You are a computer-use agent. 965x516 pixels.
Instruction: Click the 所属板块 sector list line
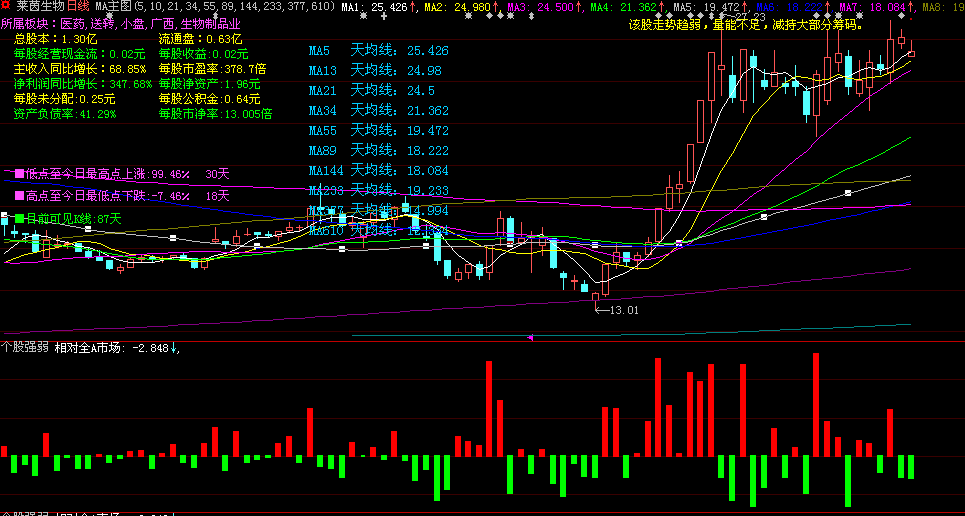[x=121, y=24]
